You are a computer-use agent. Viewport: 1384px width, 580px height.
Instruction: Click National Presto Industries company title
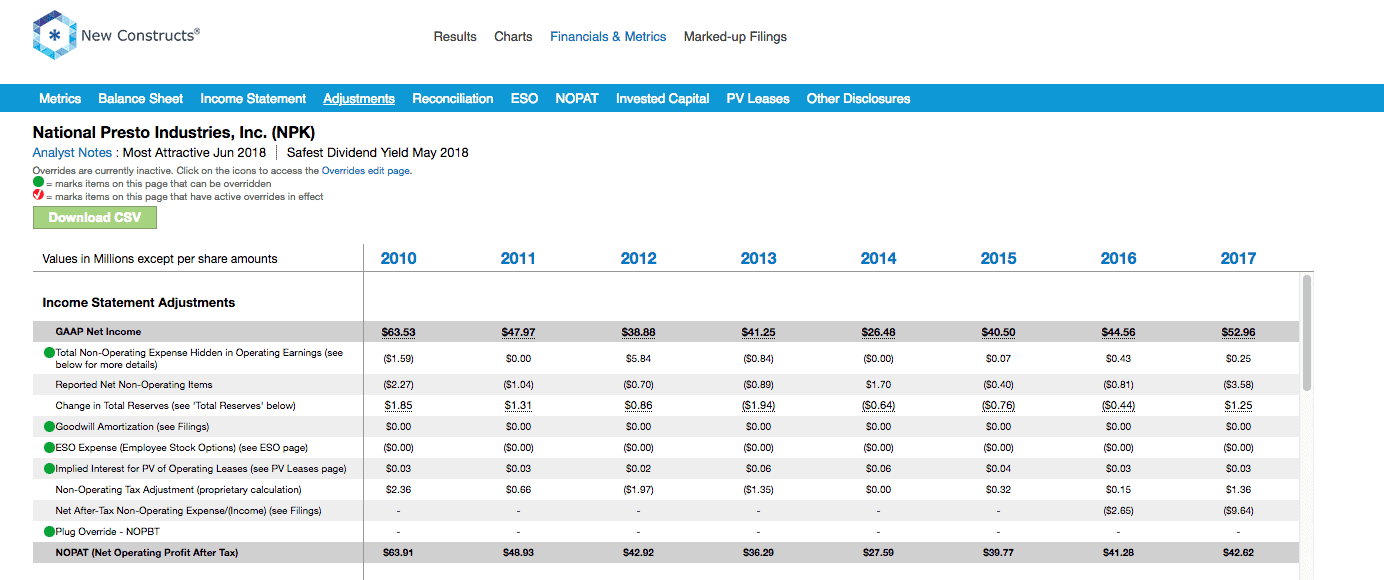pos(174,132)
